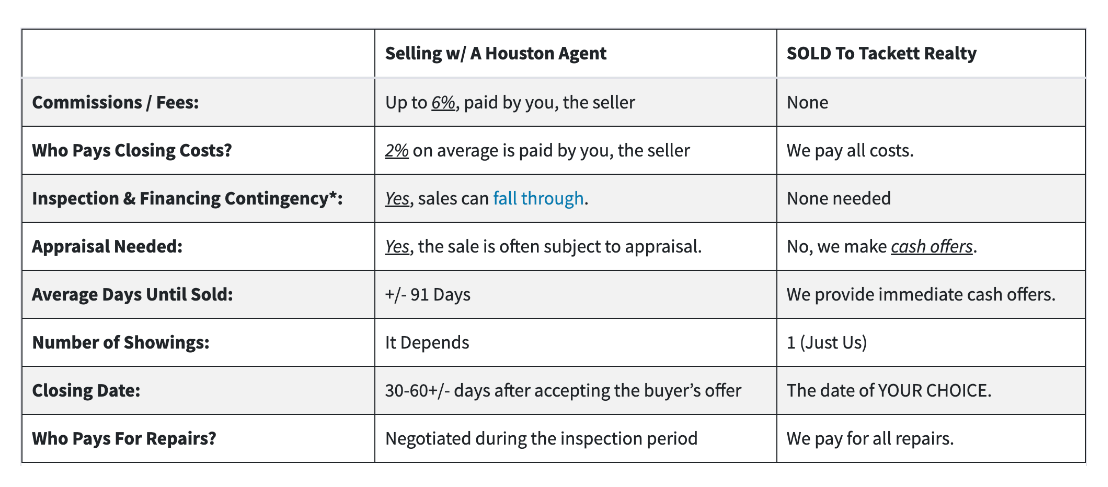Viewport: 1108px width, 487px height.
Task: Click the underlined "6%" text
Action: pyautogui.click(x=443, y=102)
